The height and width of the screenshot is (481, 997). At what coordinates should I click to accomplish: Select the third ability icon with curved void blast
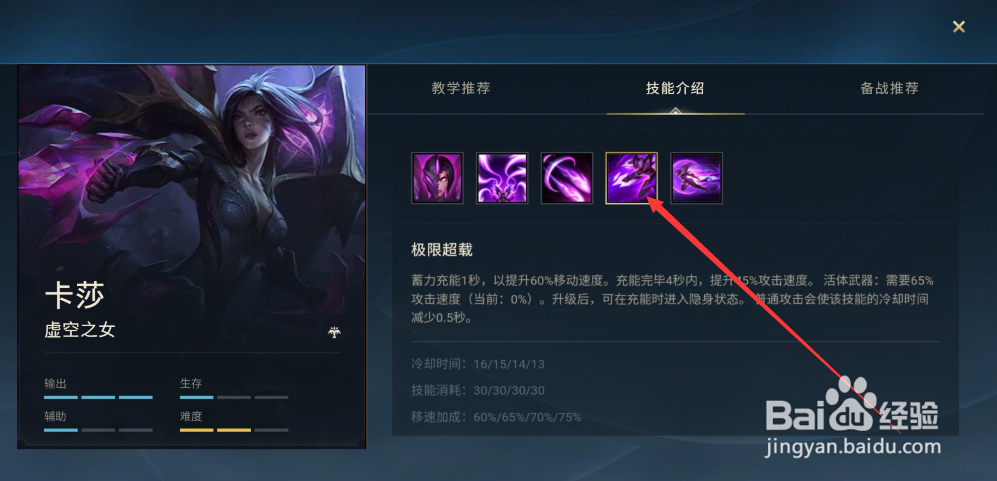(567, 178)
